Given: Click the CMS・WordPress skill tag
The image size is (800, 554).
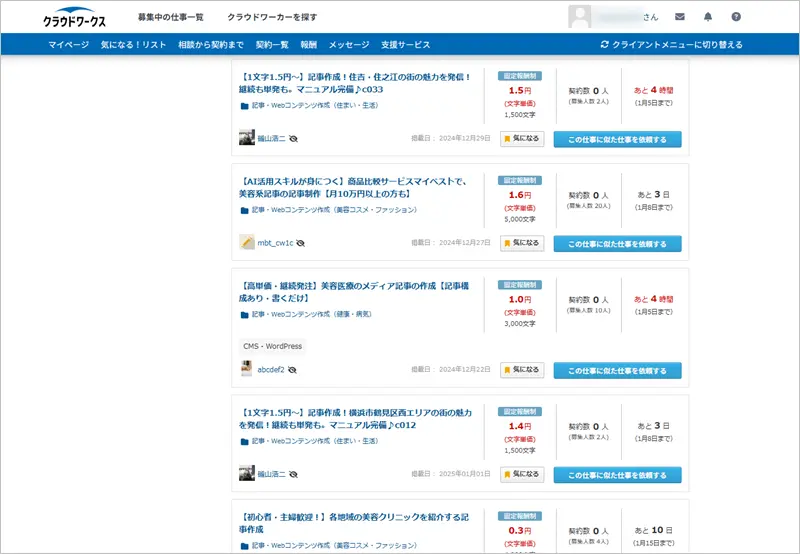Looking at the screenshot, I should (x=272, y=347).
